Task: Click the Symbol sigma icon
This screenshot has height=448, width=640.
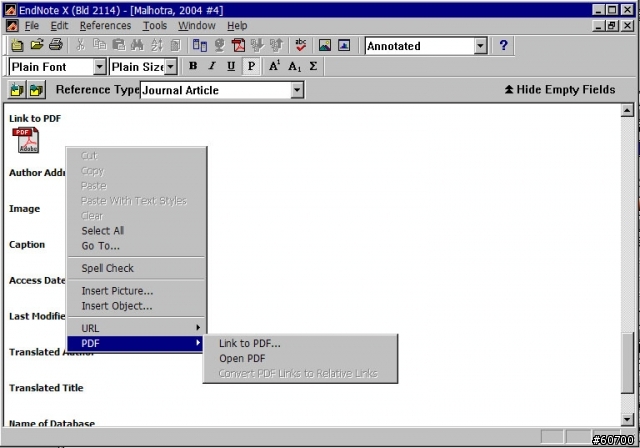Action: [x=313, y=66]
